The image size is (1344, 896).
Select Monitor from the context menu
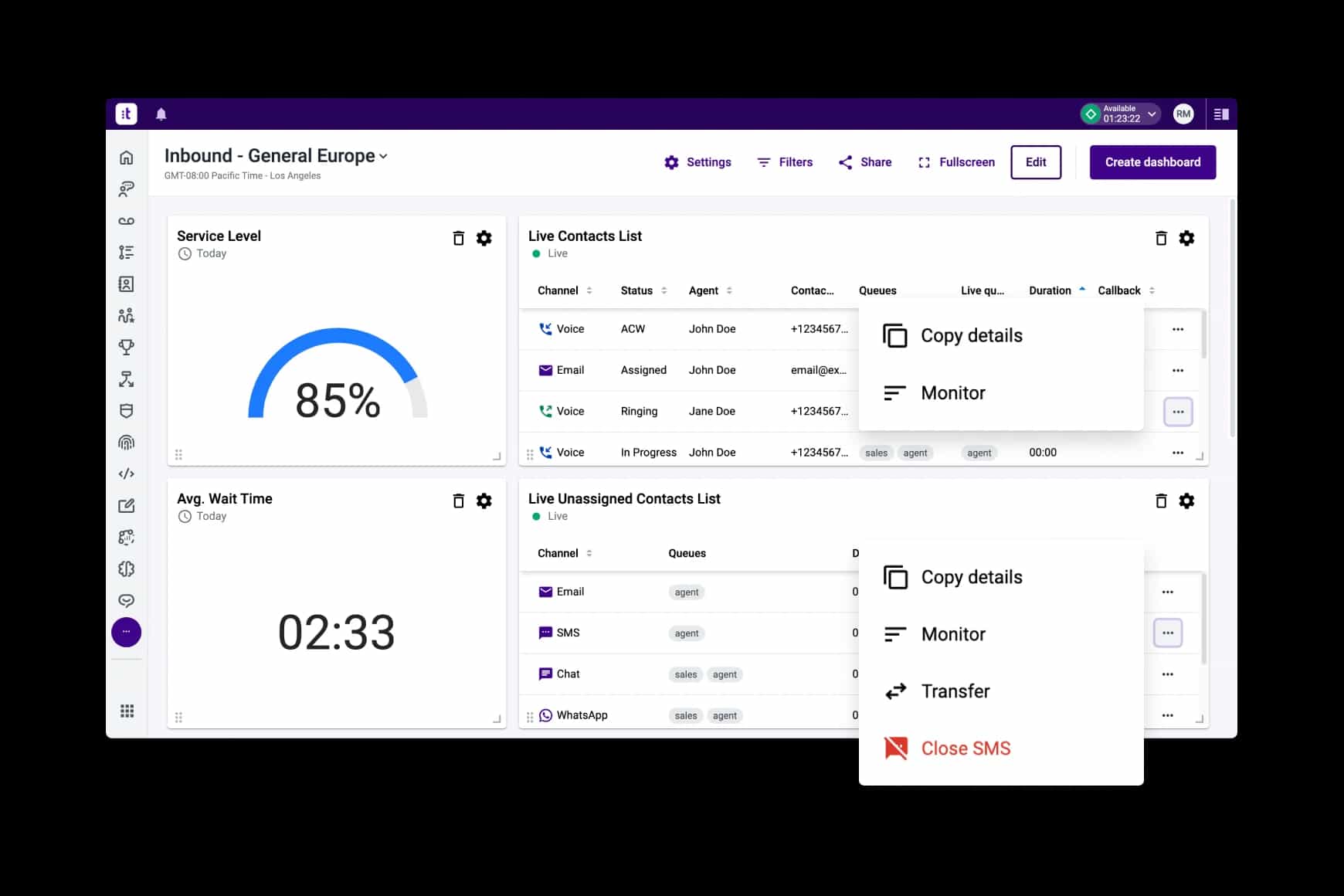tap(952, 392)
